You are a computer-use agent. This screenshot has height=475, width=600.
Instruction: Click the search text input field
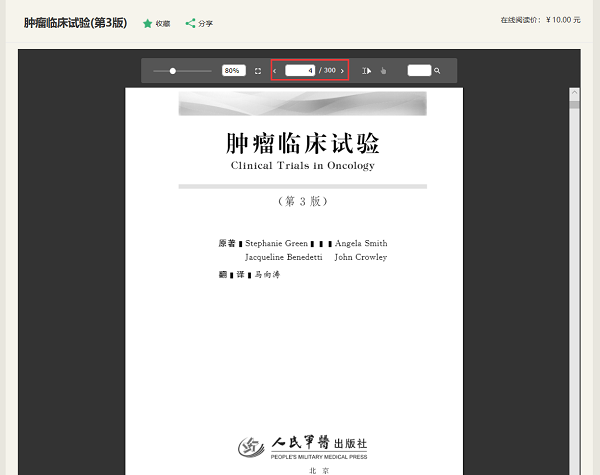point(419,71)
